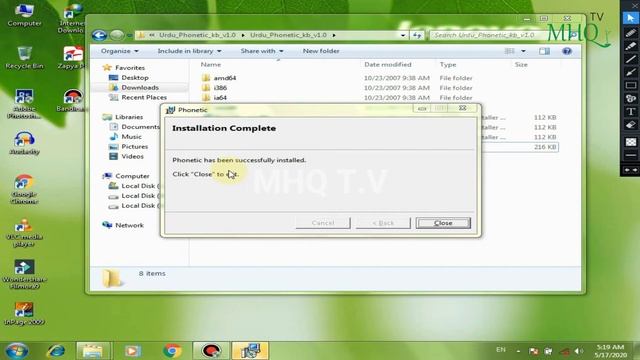Screen dimensions: 640x360
Task: Open Explorer help icon
Action: [567, 51]
